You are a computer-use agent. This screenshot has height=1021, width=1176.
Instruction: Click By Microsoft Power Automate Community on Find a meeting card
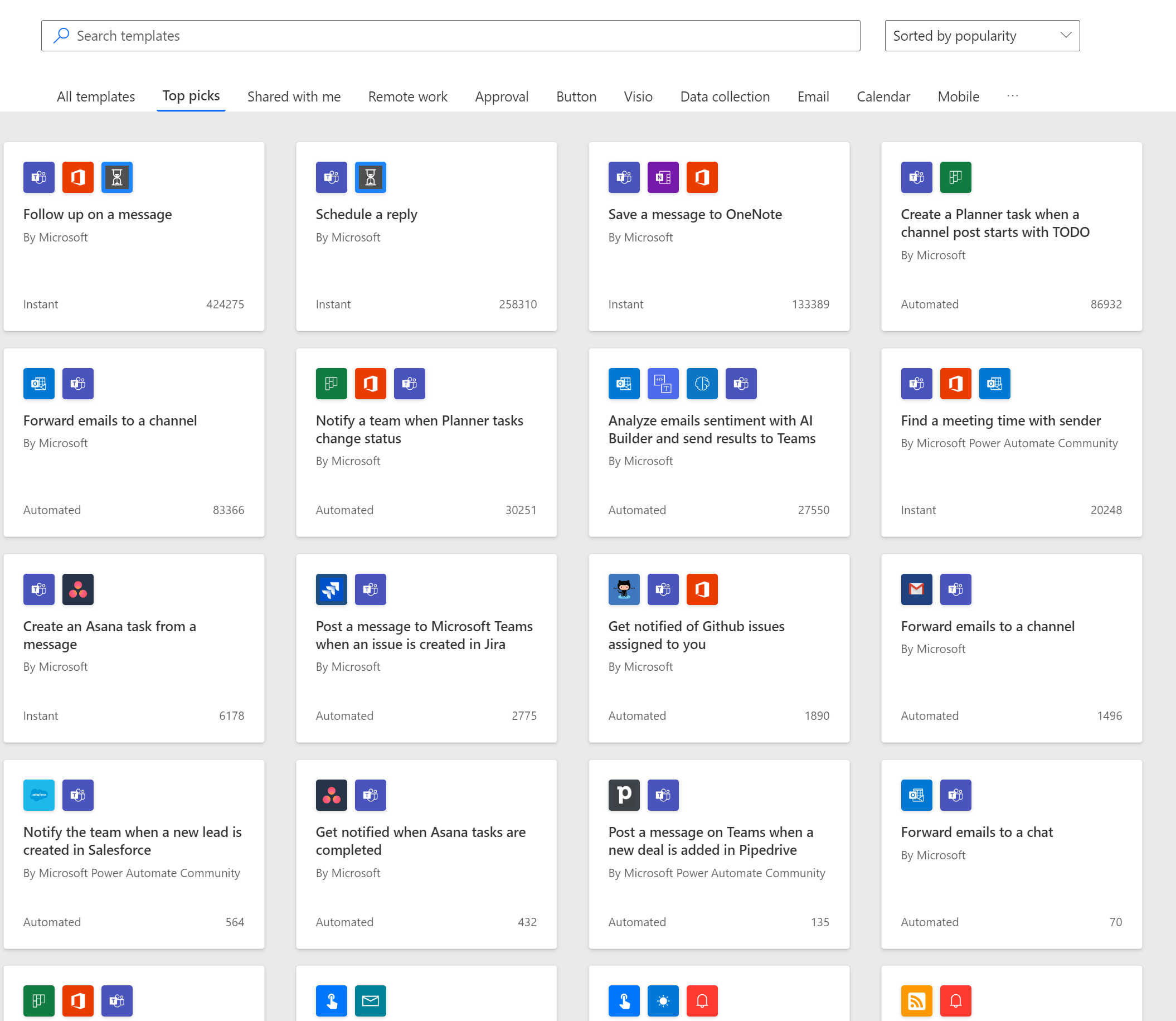point(1009,443)
